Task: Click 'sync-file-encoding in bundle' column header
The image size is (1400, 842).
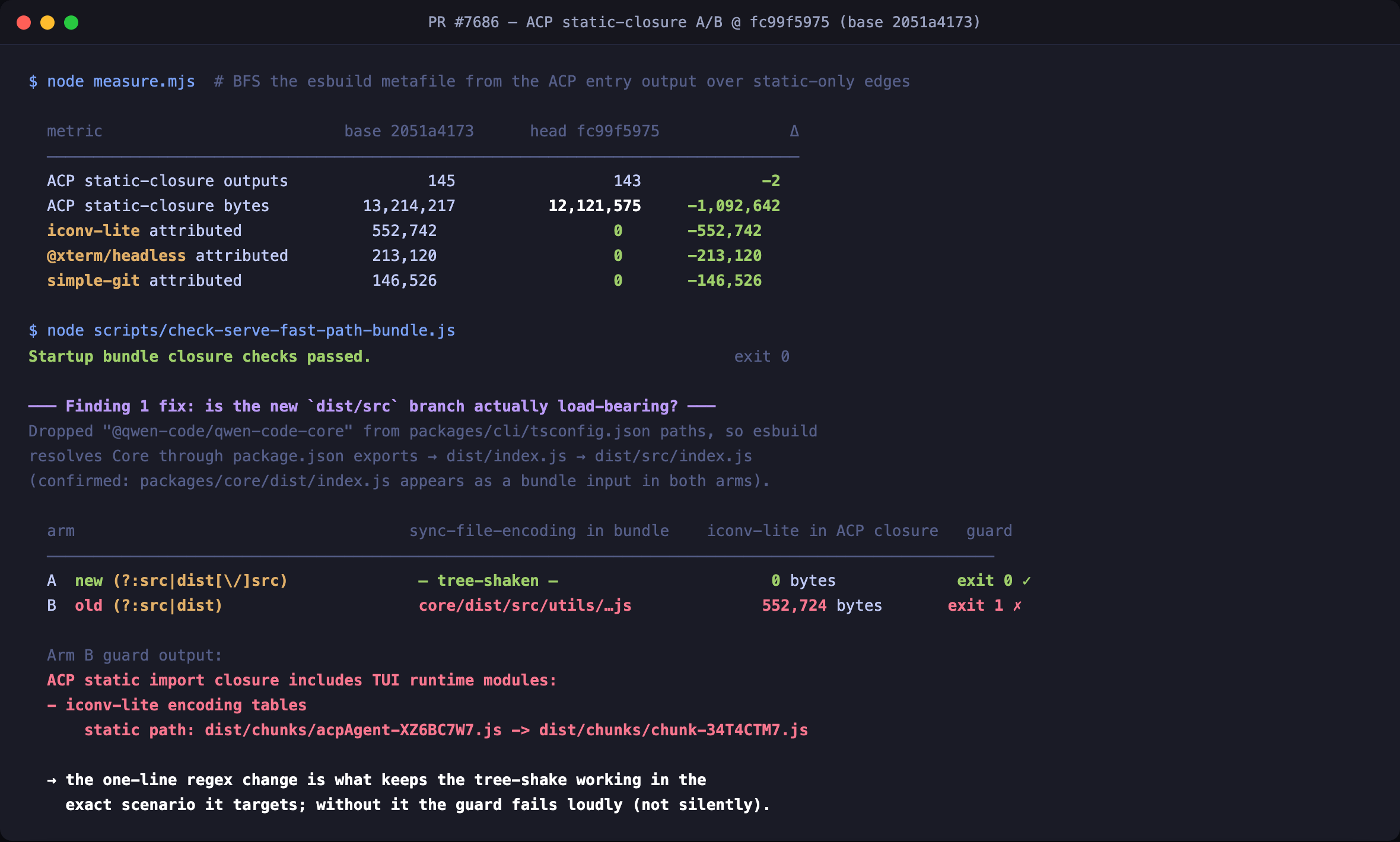Action: (x=539, y=531)
